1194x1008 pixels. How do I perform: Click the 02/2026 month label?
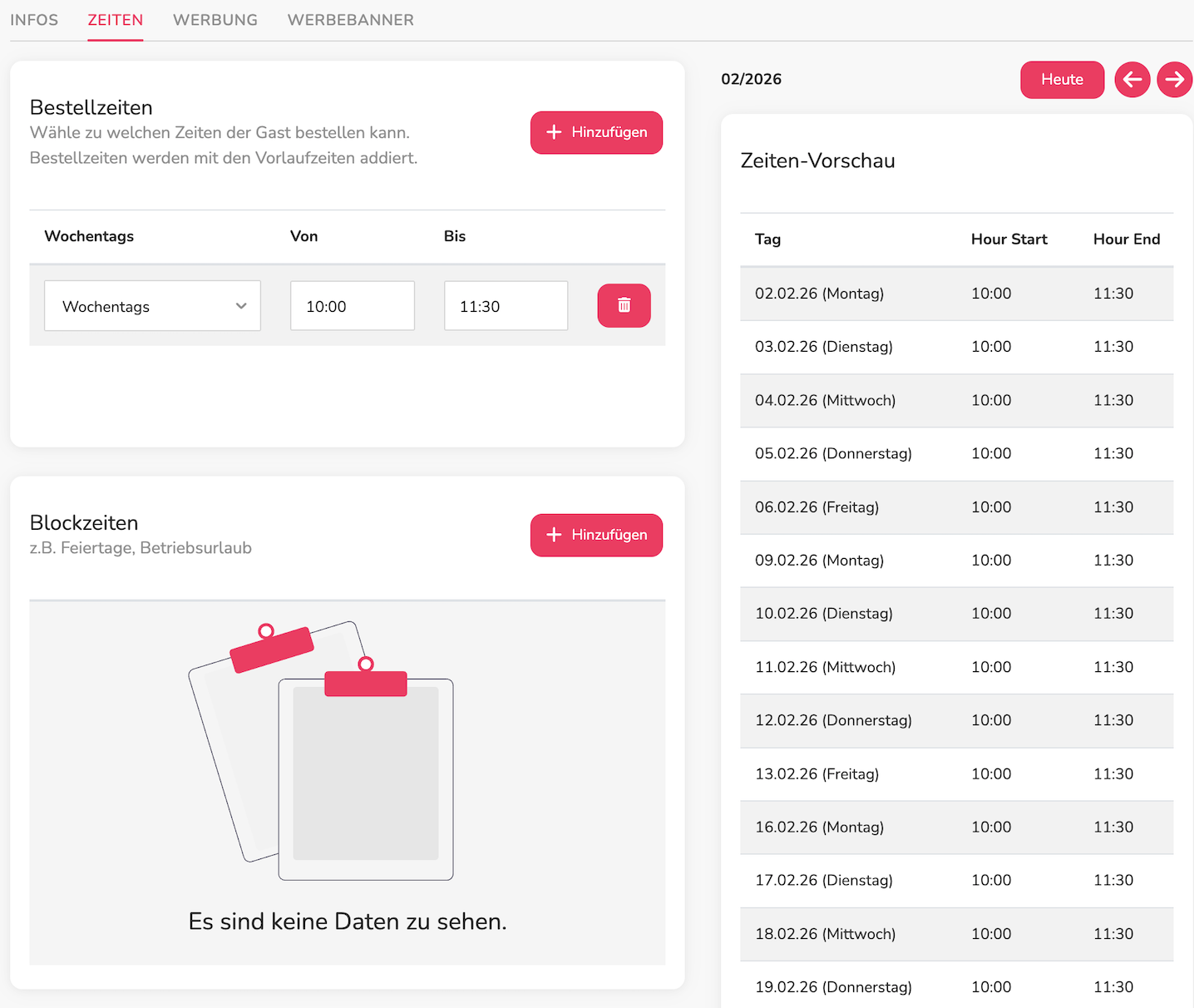751,79
